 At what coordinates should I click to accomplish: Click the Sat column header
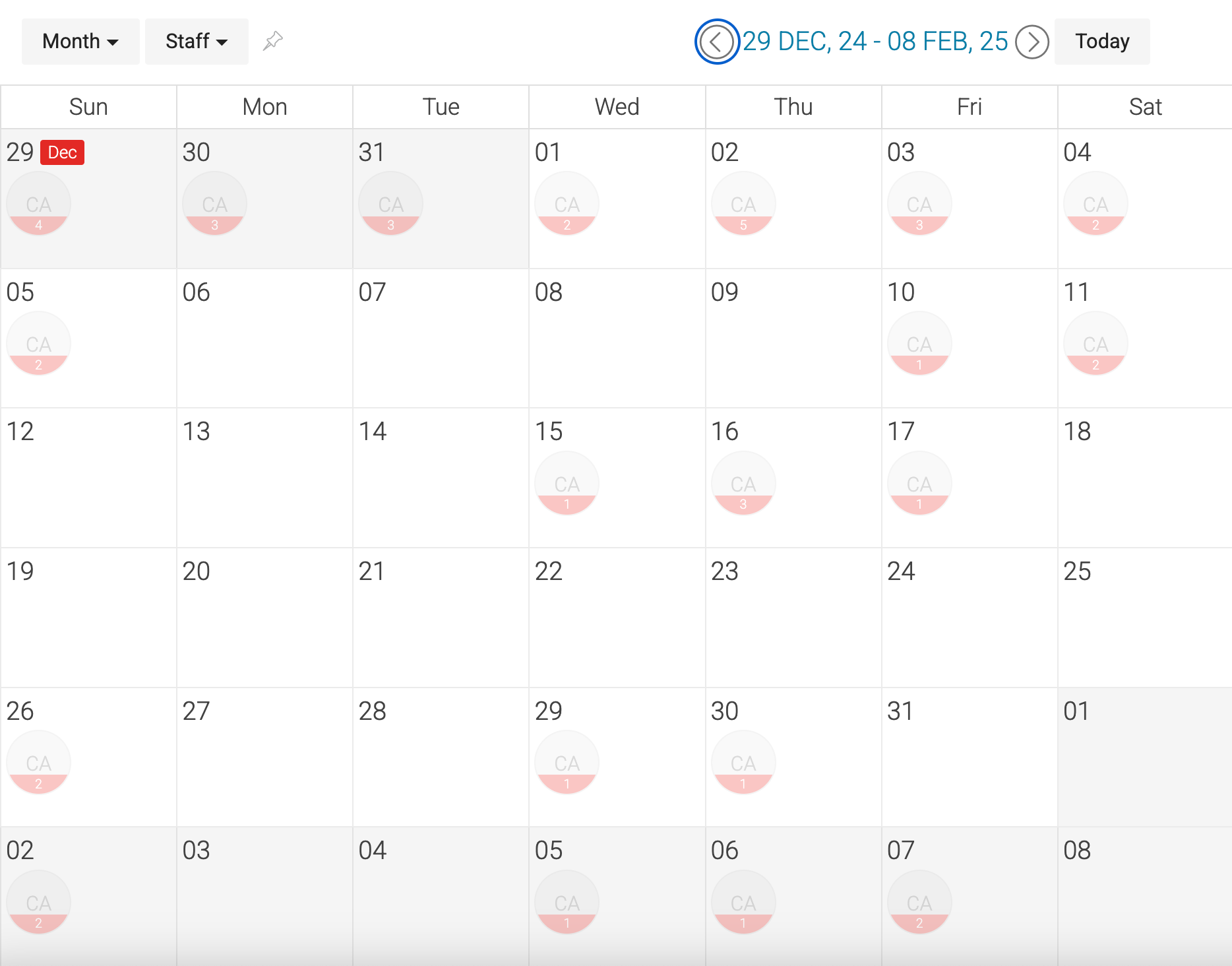(1145, 107)
